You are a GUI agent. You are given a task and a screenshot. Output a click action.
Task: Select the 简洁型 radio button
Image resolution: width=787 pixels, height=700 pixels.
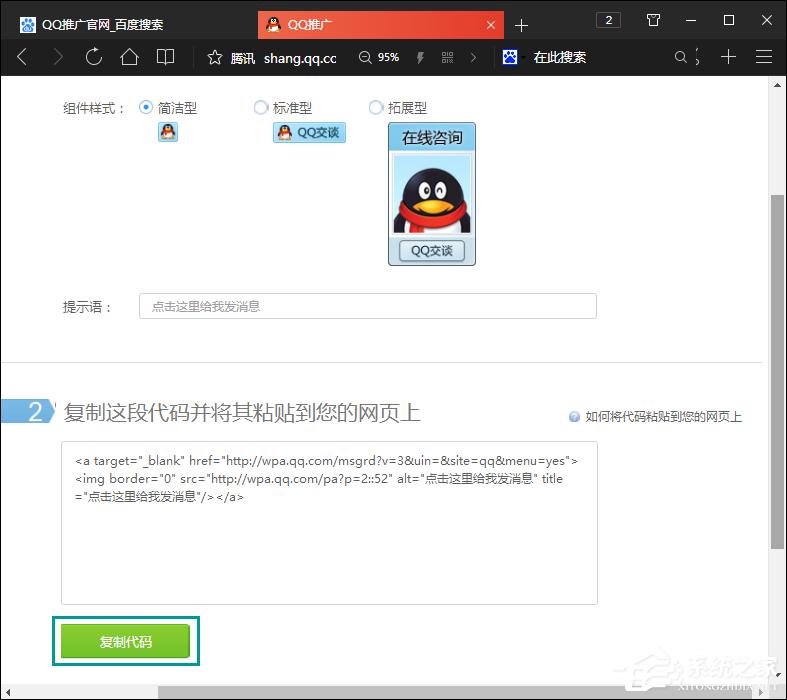point(146,107)
